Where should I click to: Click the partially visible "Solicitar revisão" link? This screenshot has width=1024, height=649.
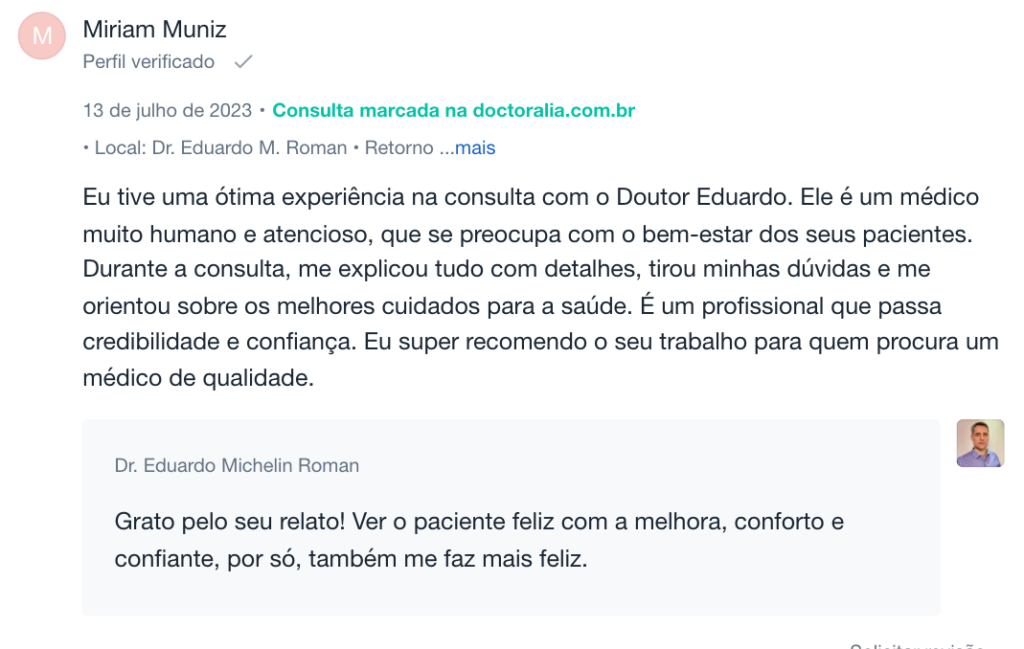pos(917,646)
